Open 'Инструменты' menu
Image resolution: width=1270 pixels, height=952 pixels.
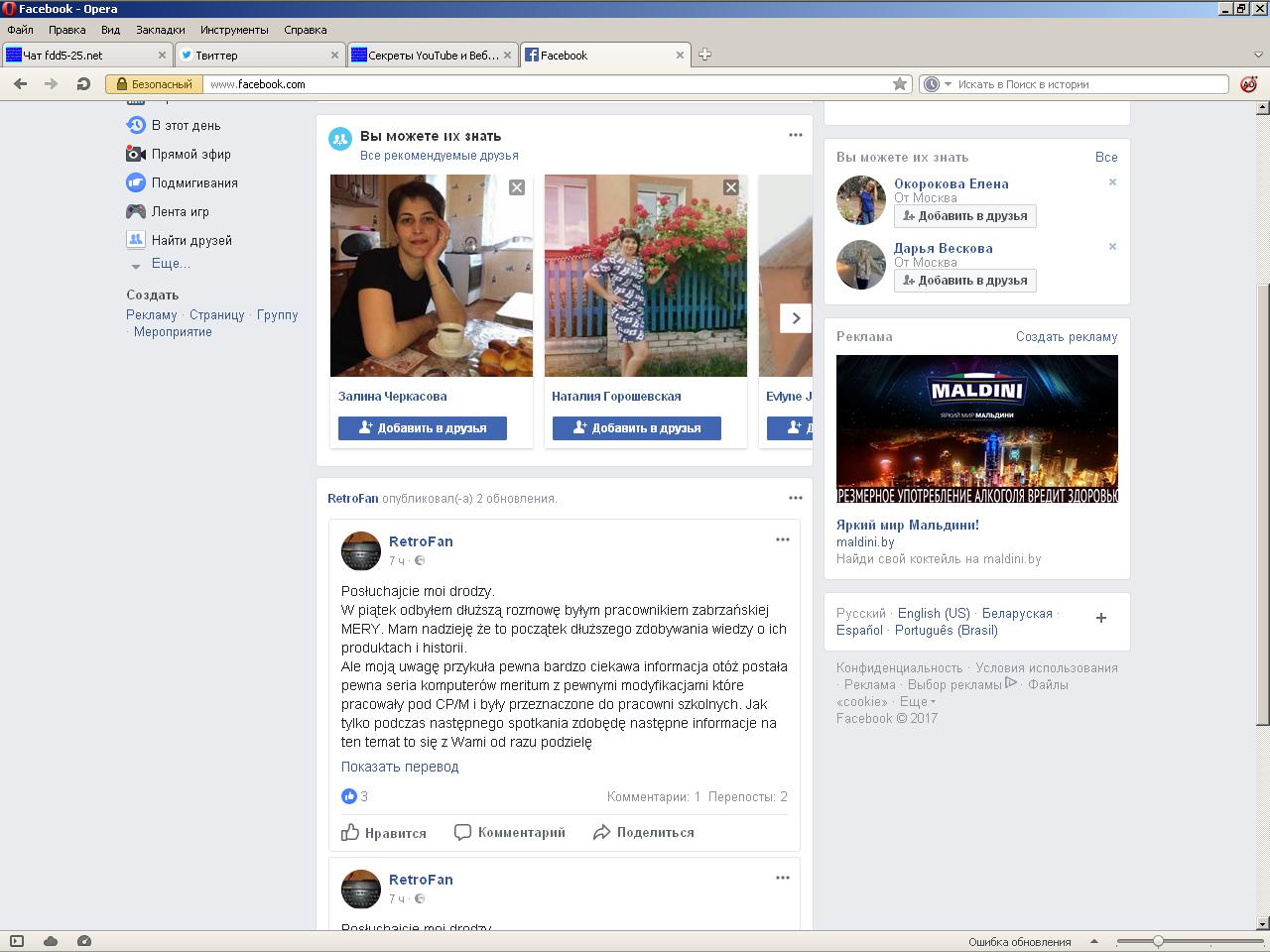click(x=234, y=30)
